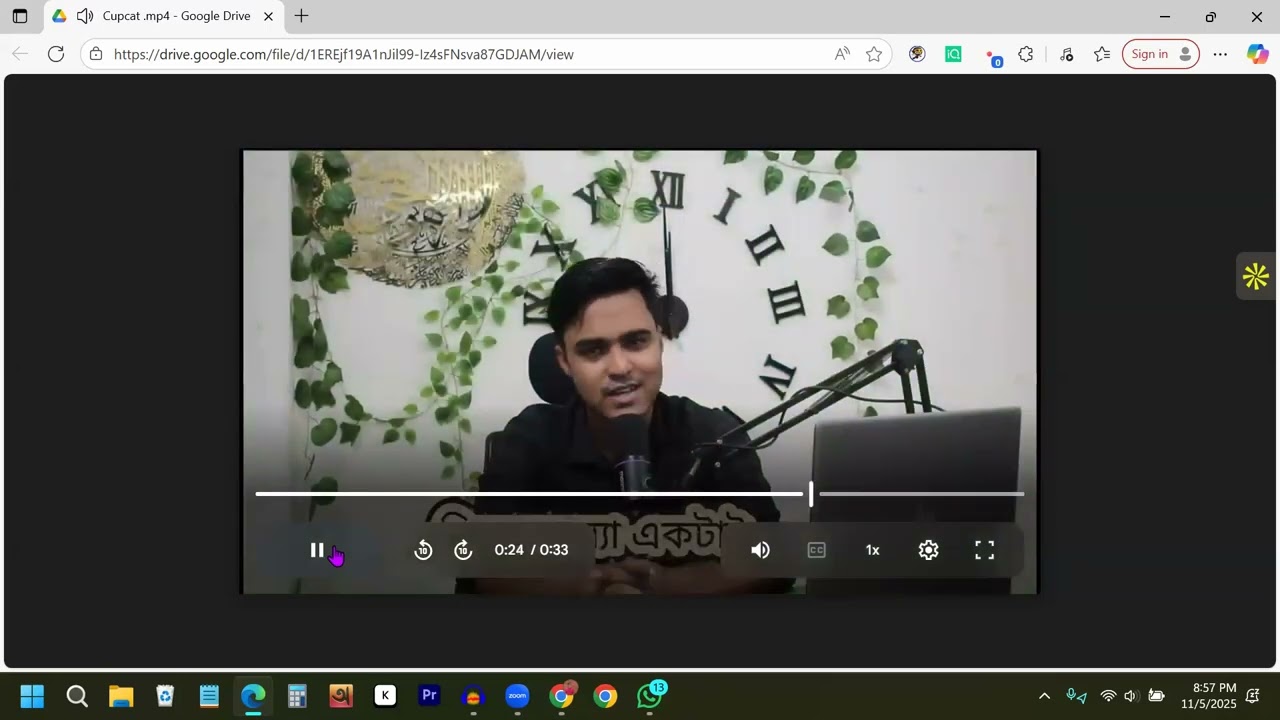Image resolution: width=1280 pixels, height=720 pixels.
Task: Toggle closed captions on the video
Action: [x=817, y=550]
